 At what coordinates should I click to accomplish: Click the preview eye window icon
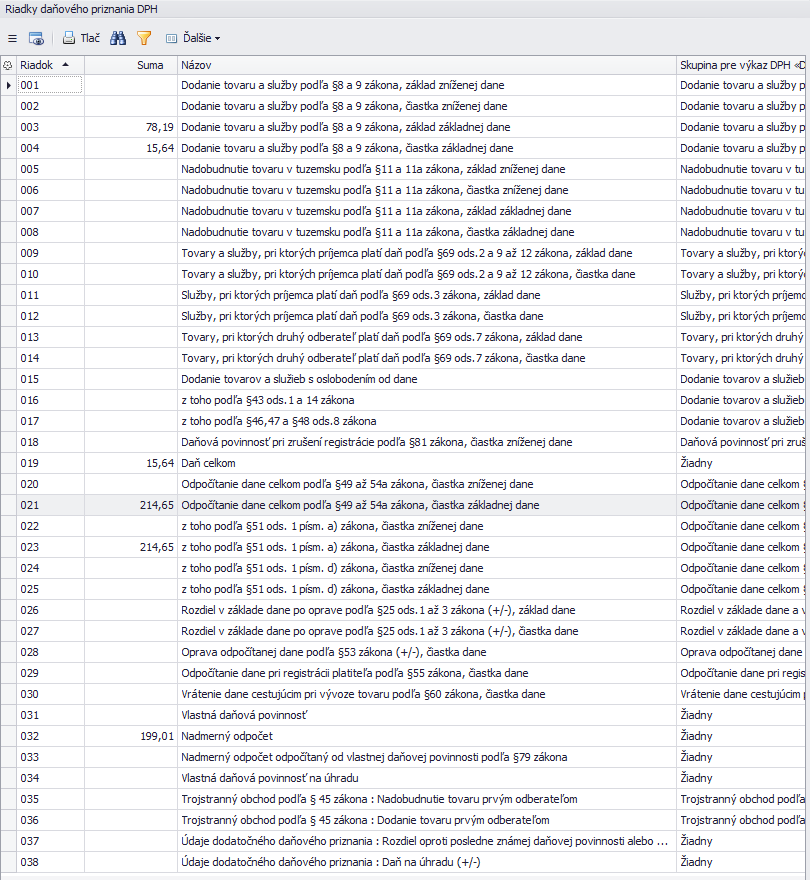click(x=36, y=38)
